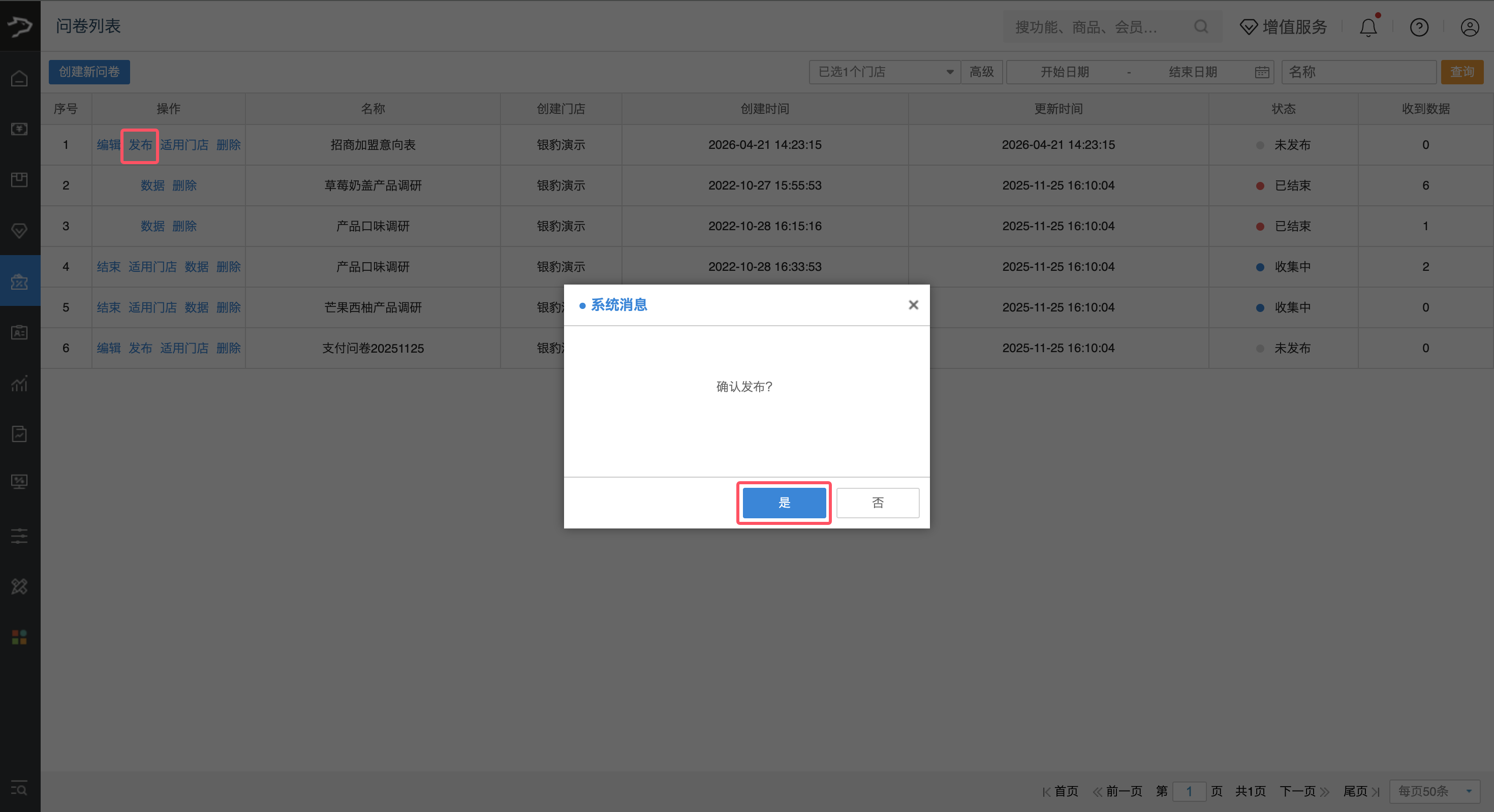The height and width of the screenshot is (812, 1494).
Task: Confirm publish with the 是 button
Action: point(784,502)
